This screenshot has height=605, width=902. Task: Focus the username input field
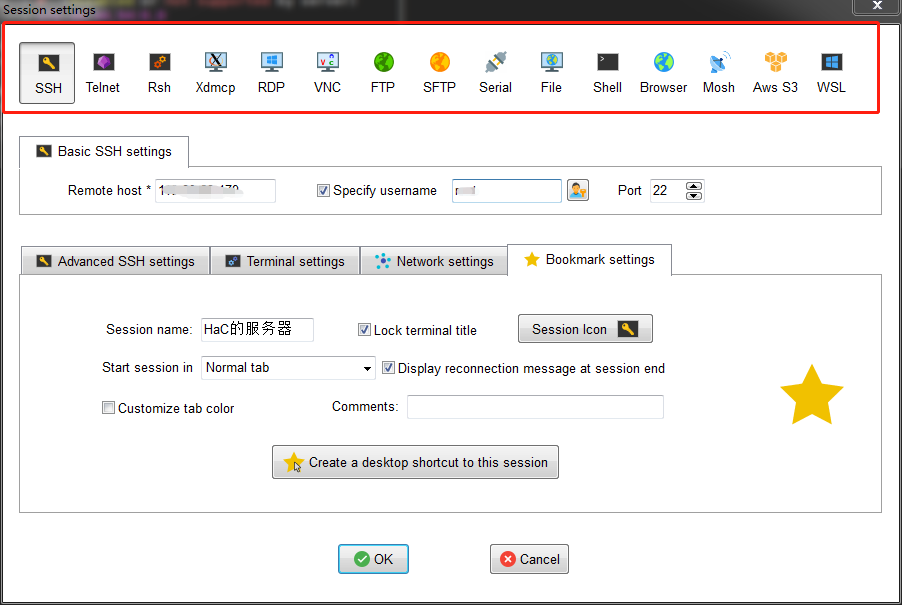[x=507, y=190]
